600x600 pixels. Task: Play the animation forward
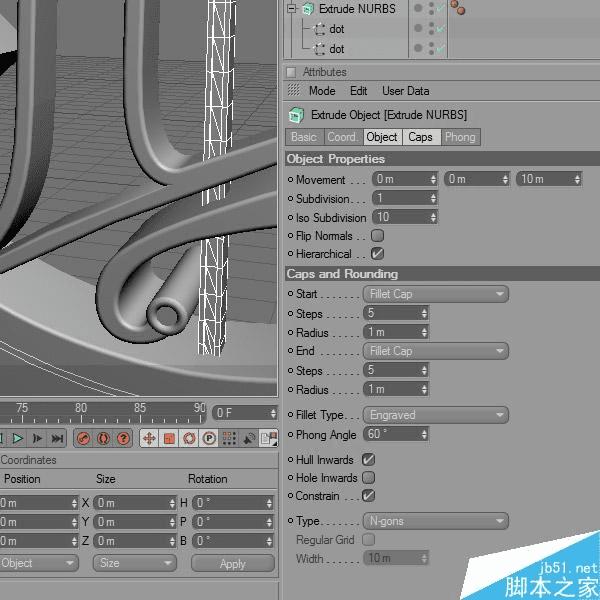(18, 438)
